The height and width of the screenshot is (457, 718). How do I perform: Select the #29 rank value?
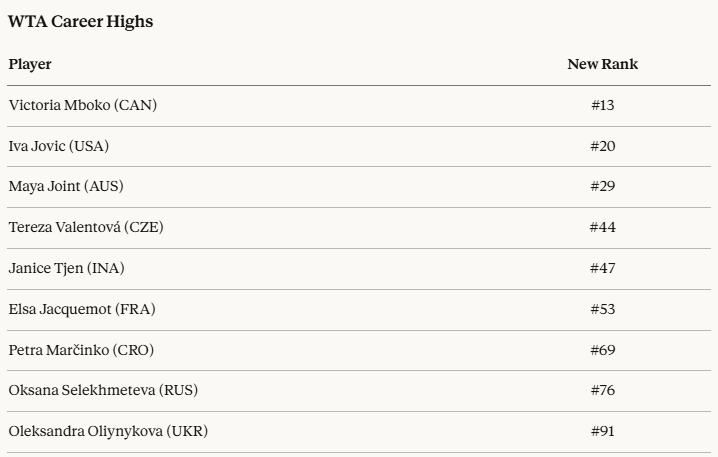point(602,187)
